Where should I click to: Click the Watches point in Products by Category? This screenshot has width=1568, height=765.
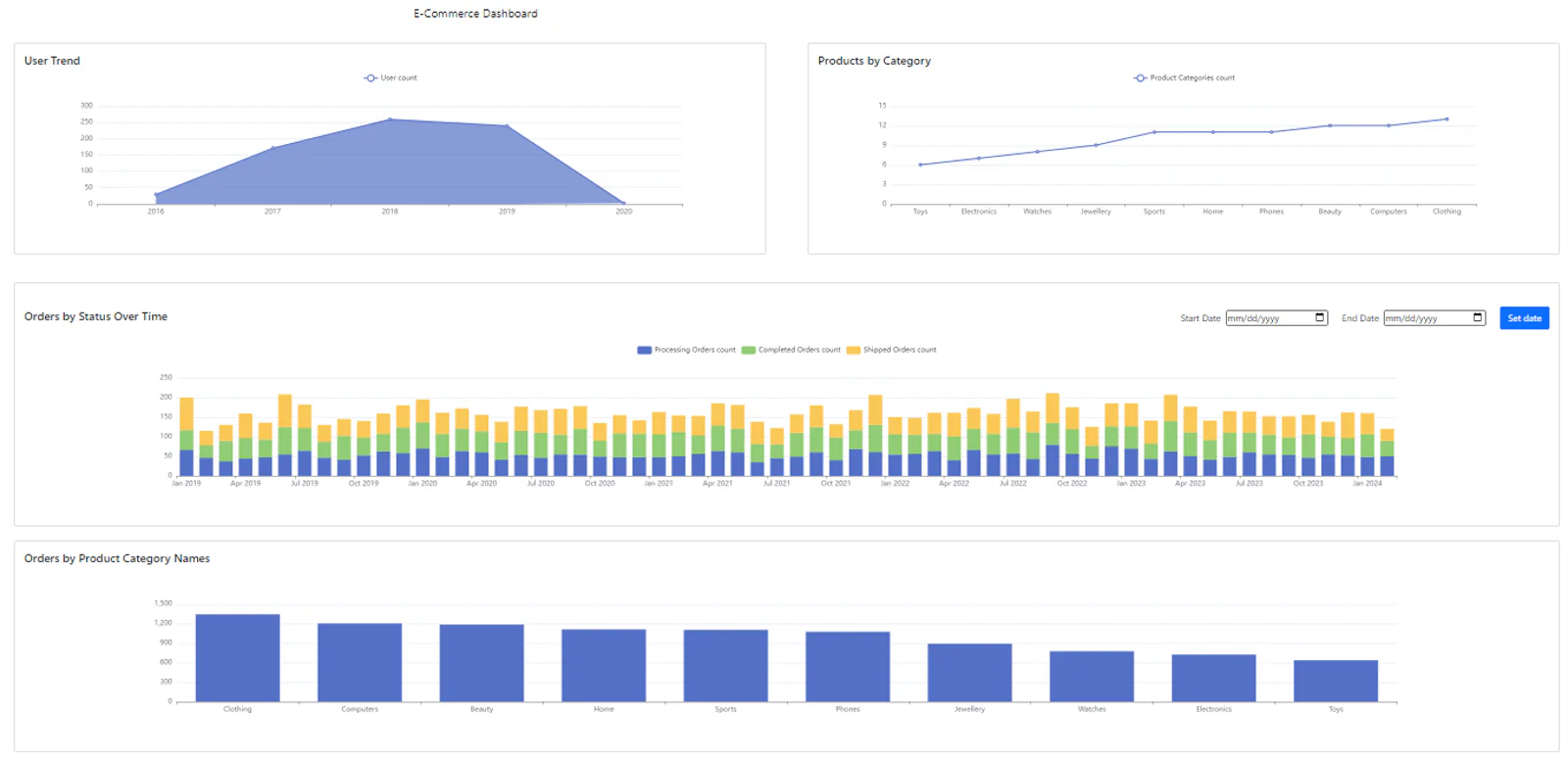point(1037,152)
